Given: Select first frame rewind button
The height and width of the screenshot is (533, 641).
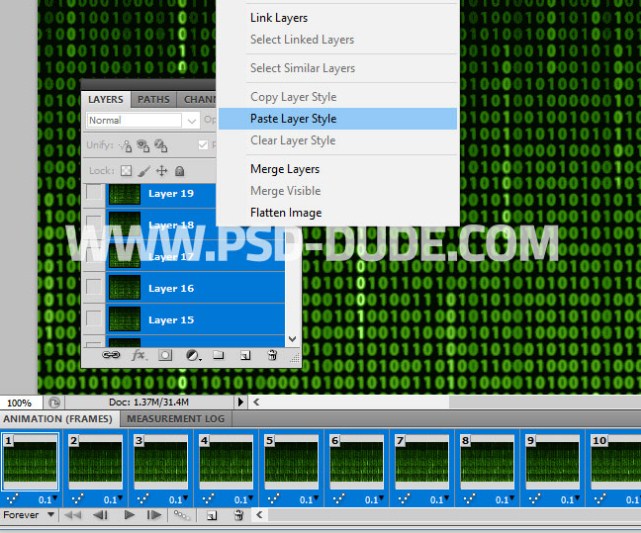Looking at the screenshot, I should [73, 515].
